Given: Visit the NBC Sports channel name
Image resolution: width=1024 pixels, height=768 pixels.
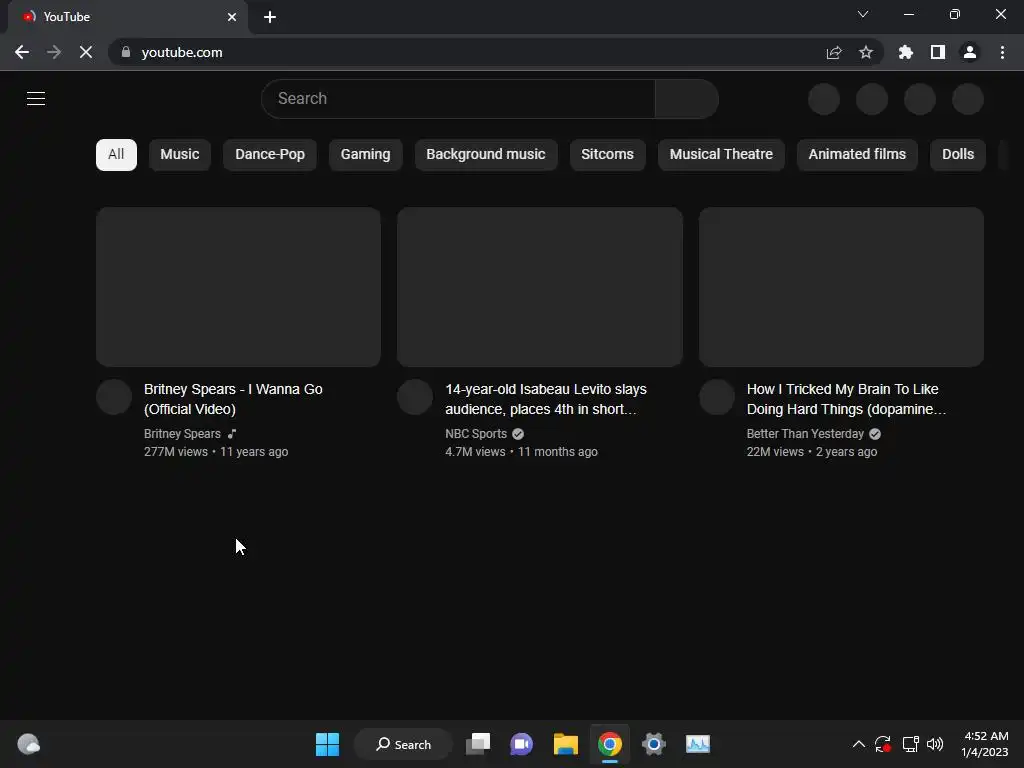Looking at the screenshot, I should [x=476, y=434].
